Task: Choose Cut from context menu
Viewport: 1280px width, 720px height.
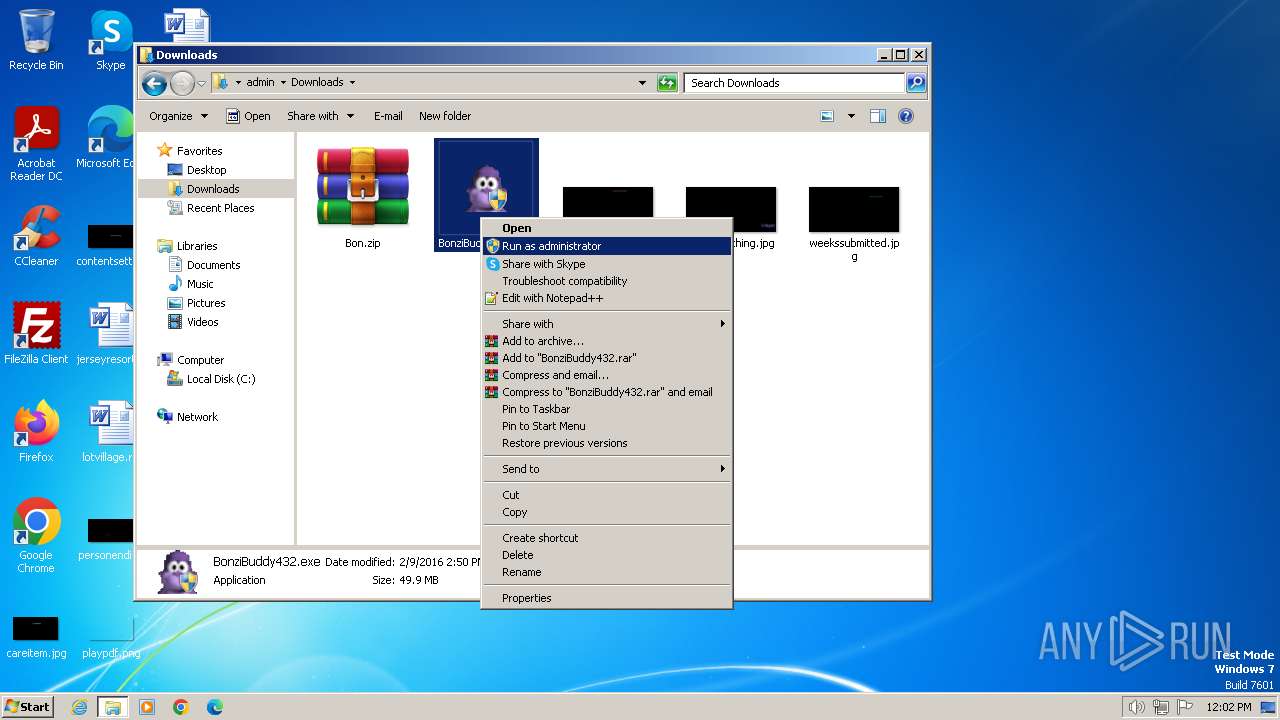Action: pos(607,495)
